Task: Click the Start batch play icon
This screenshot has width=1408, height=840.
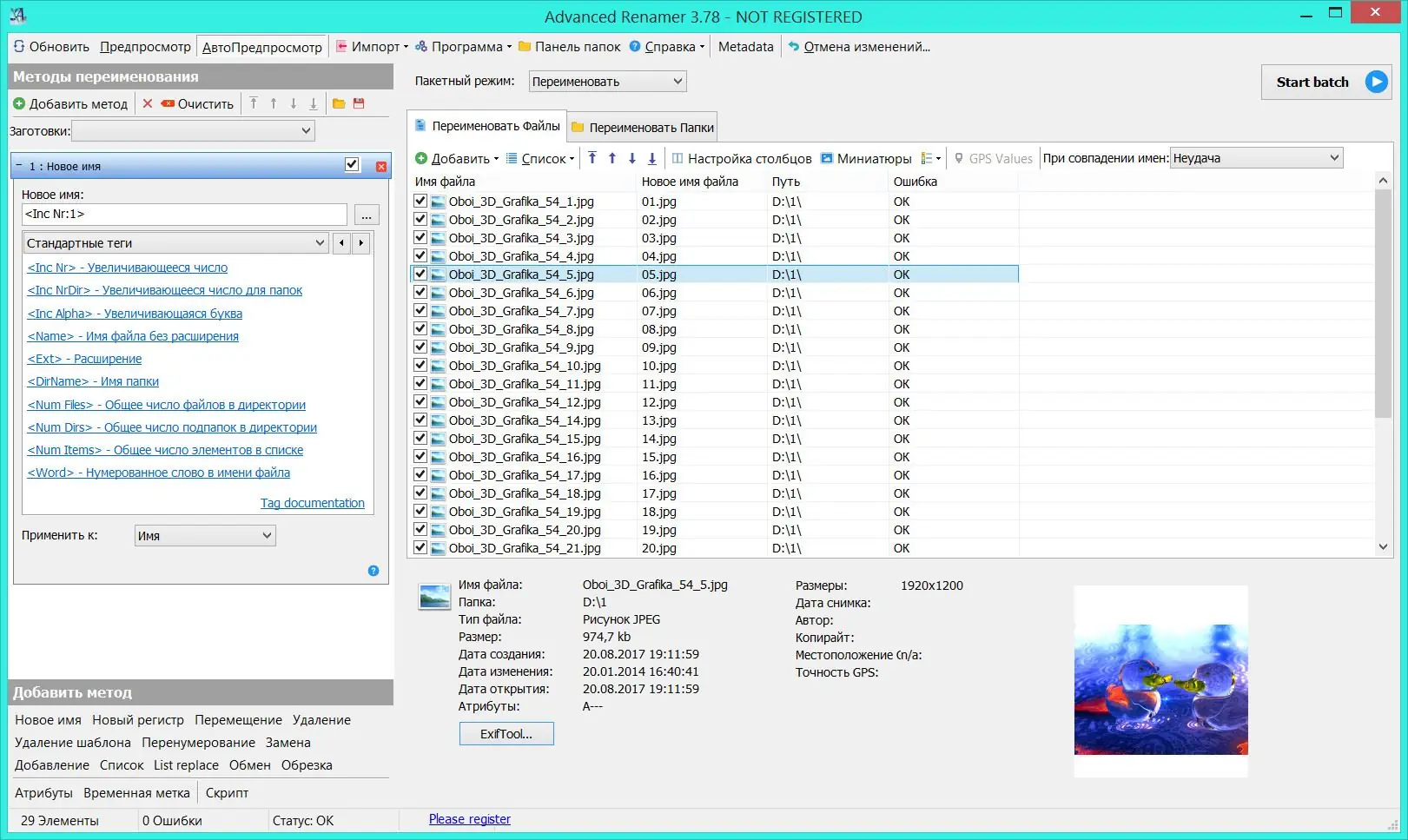Action: point(1376,82)
